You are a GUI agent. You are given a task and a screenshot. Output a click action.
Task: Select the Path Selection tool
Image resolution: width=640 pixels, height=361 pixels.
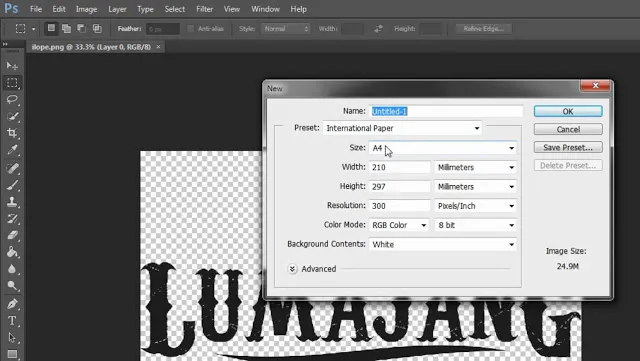(x=12, y=337)
